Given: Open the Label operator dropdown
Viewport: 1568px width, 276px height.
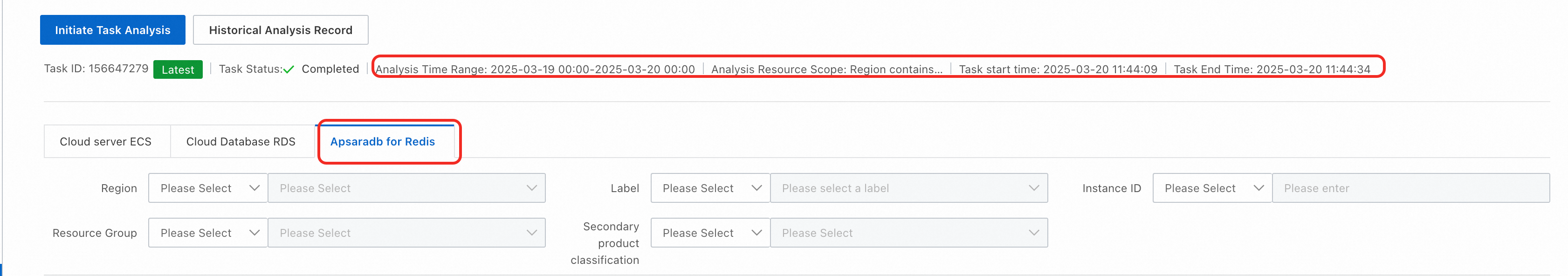Looking at the screenshot, I should pyautogui.click(x=710, y=188).
